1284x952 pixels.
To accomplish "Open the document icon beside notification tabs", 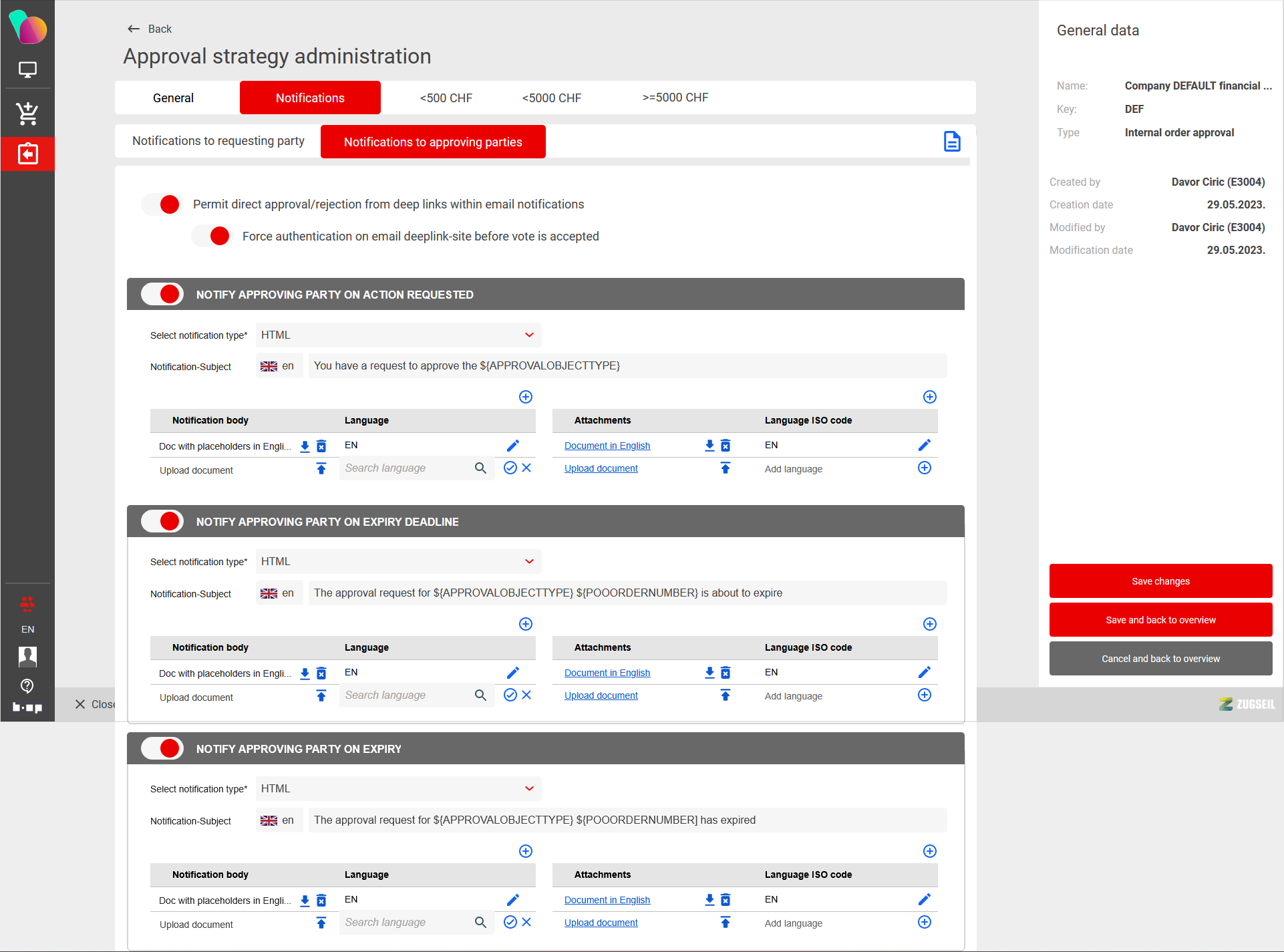I will tap(951, 142).
